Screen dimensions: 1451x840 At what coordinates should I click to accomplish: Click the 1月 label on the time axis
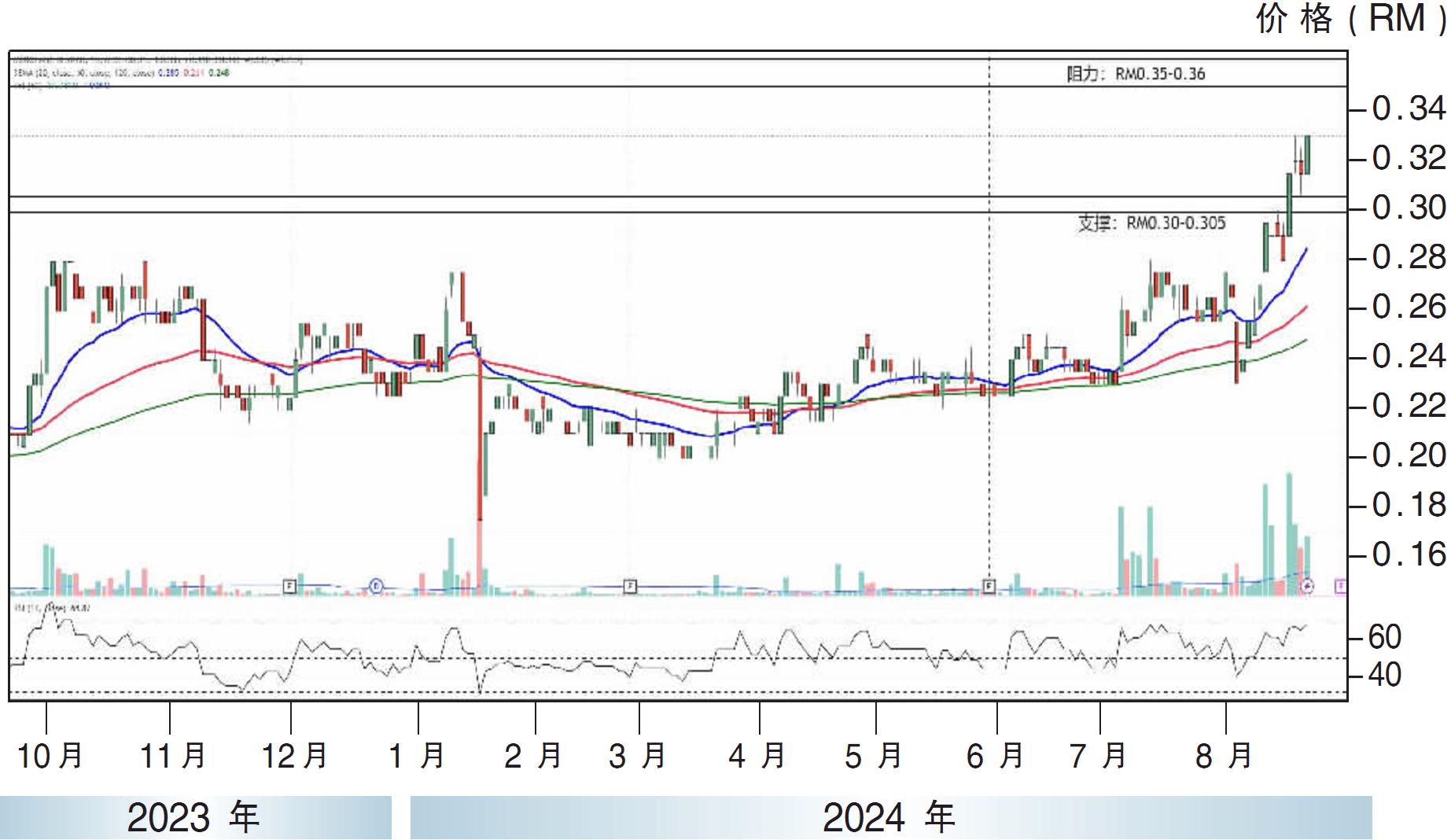pyautogui.click(x=417, y=756)
